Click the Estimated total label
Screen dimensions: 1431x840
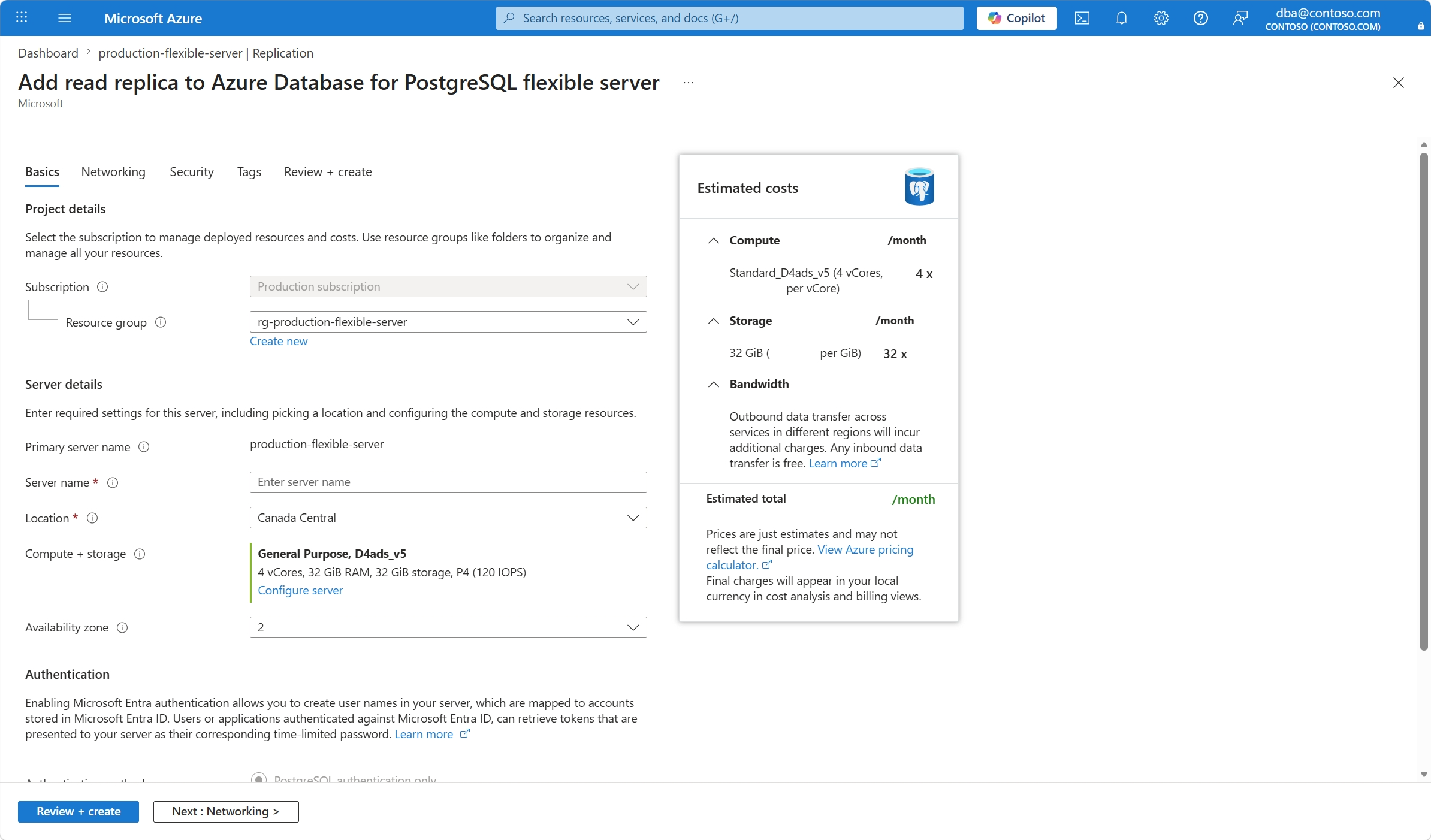point(745,498)
